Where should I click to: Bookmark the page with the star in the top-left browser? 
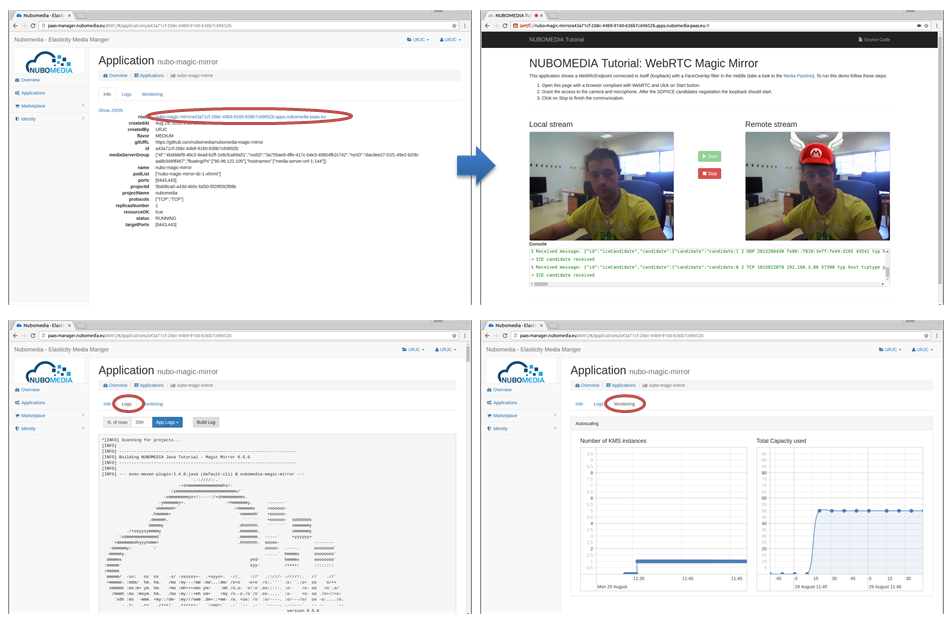pos(454,25)
